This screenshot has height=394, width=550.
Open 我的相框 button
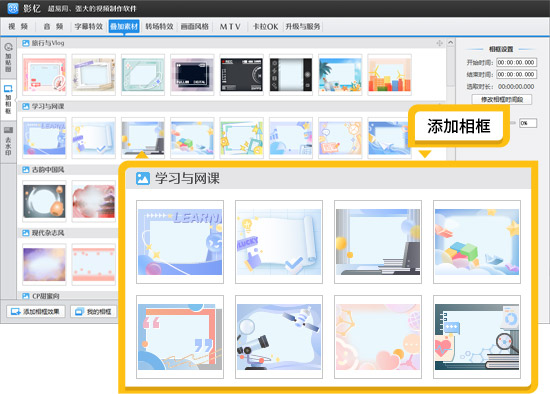[x=93, y=312]
